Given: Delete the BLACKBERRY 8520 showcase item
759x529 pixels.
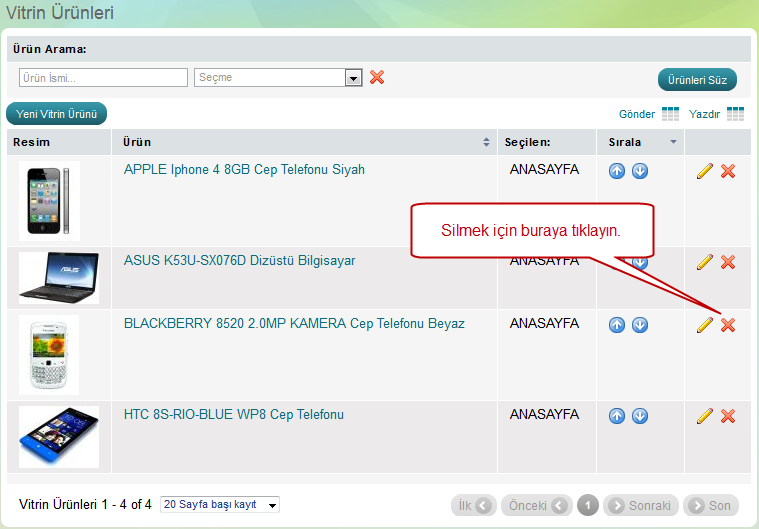Looking at the screenshot, I should [728, 325].
